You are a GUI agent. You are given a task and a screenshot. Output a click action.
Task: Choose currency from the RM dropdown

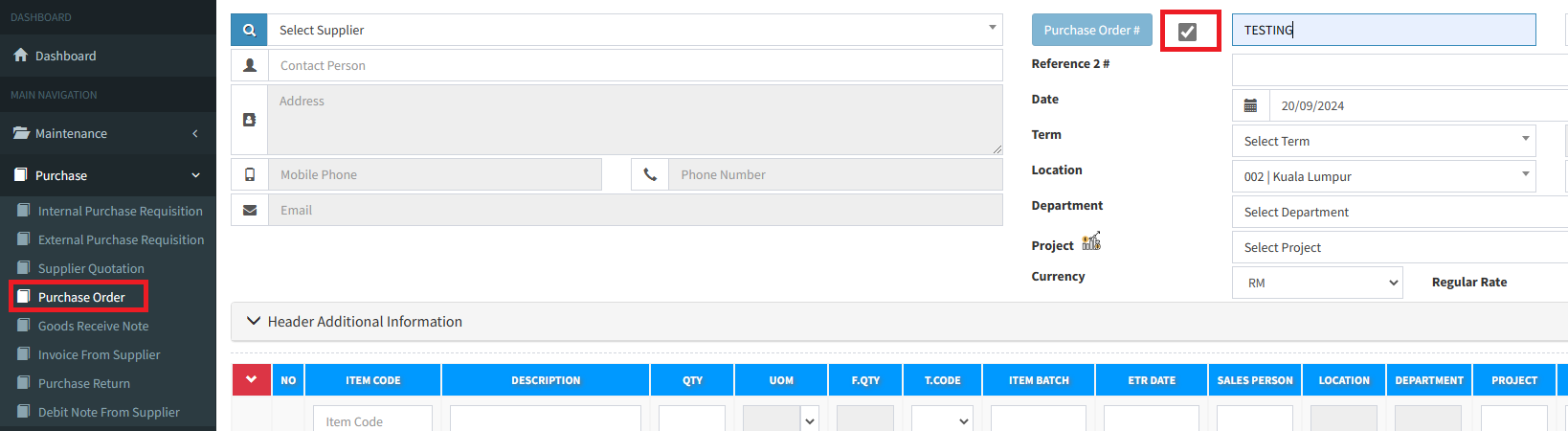[x=1316, y=283]
